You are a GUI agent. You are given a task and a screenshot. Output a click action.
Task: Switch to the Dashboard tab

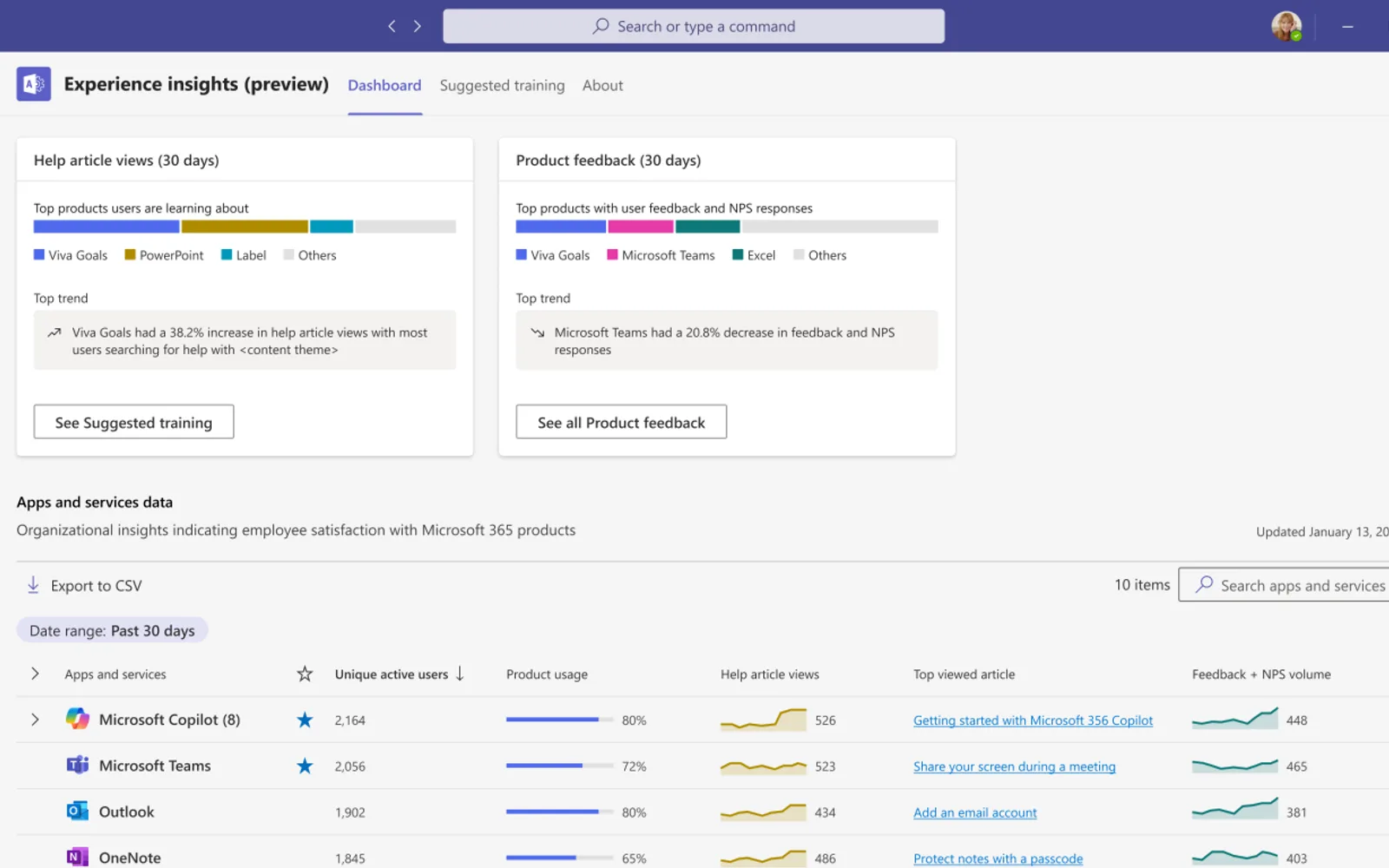385,85
